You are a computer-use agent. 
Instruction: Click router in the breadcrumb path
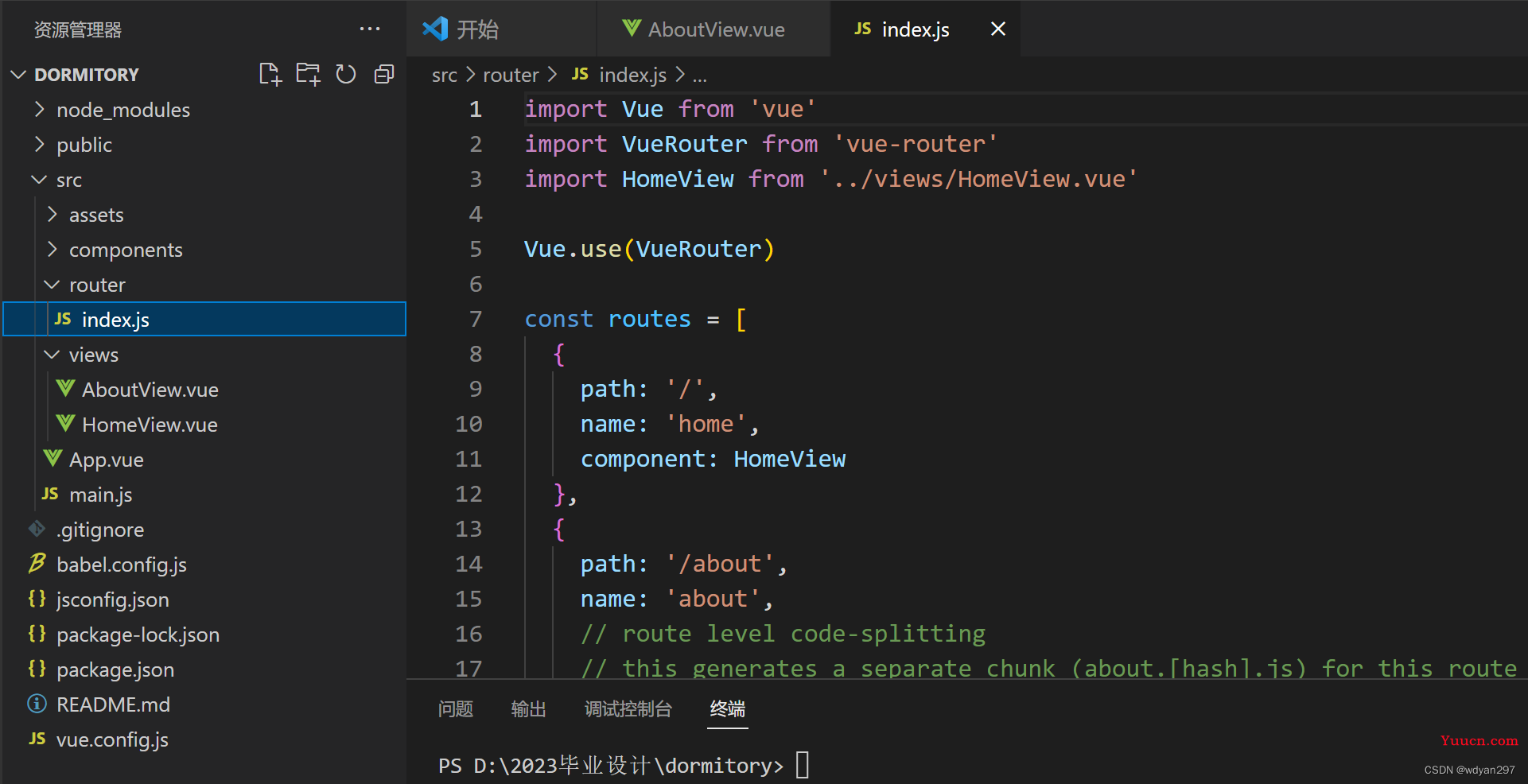pyautogui.click(x=511, y=75)
